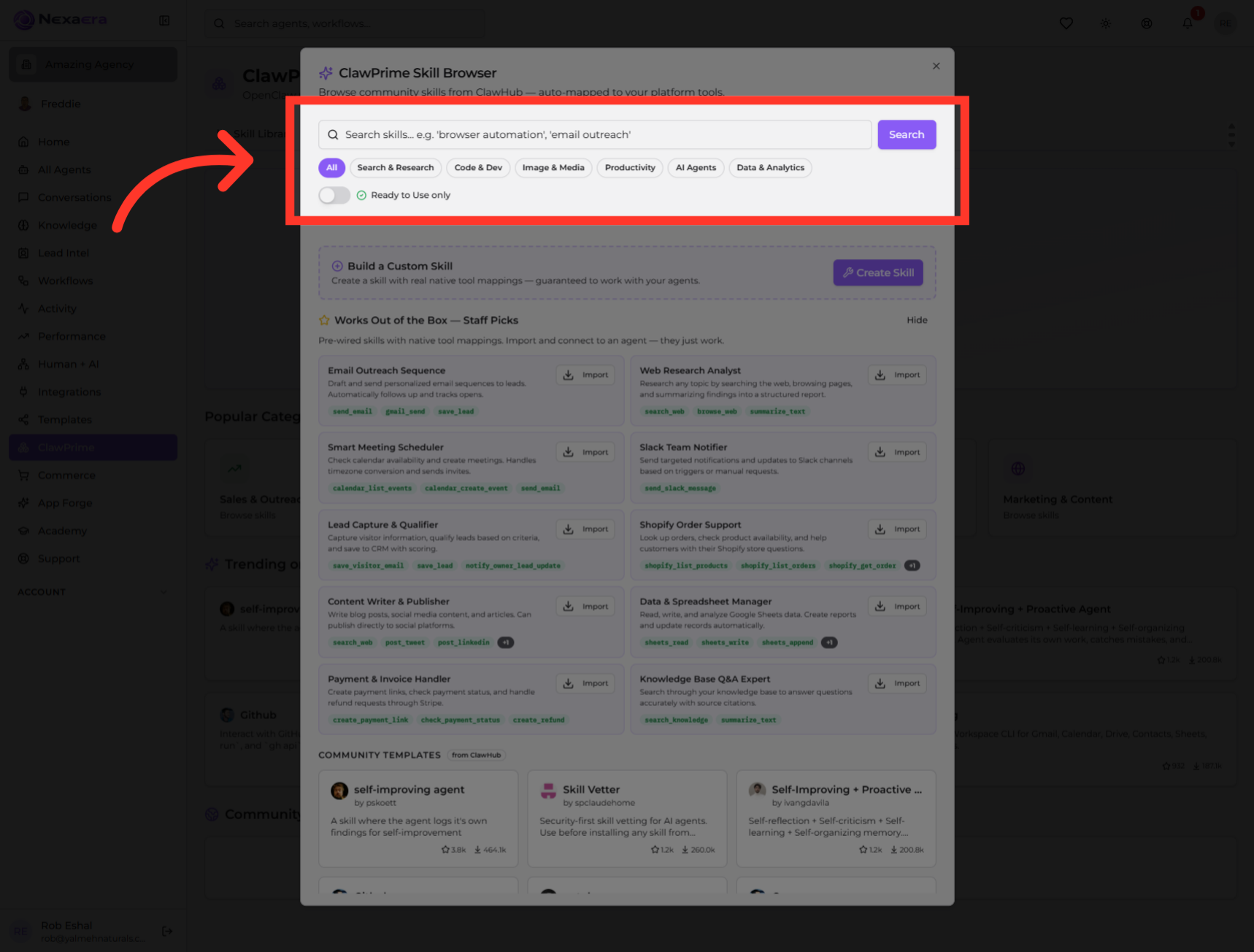Import the Data & Spreadsheet Manager skill
1254x952 pixels.
(897, 607)
